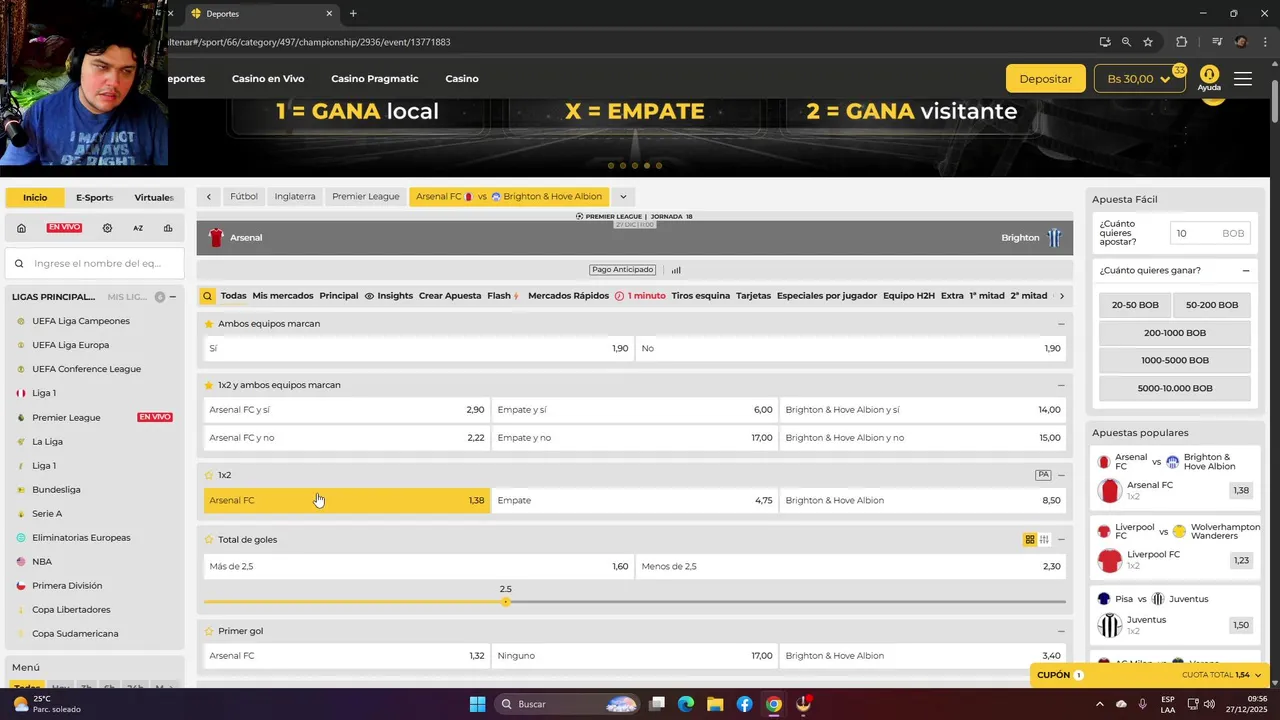Choose the 5000-10.000 BOB winnings button
The image size is (1280, 720).
pyautogui.click(x=1175, y=388)
